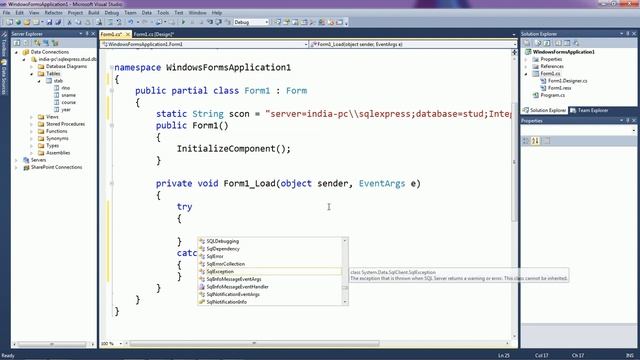Viewport: 640px width, 360px height.
Task: Collapse the Tables folder node
Action: [31, 74]
